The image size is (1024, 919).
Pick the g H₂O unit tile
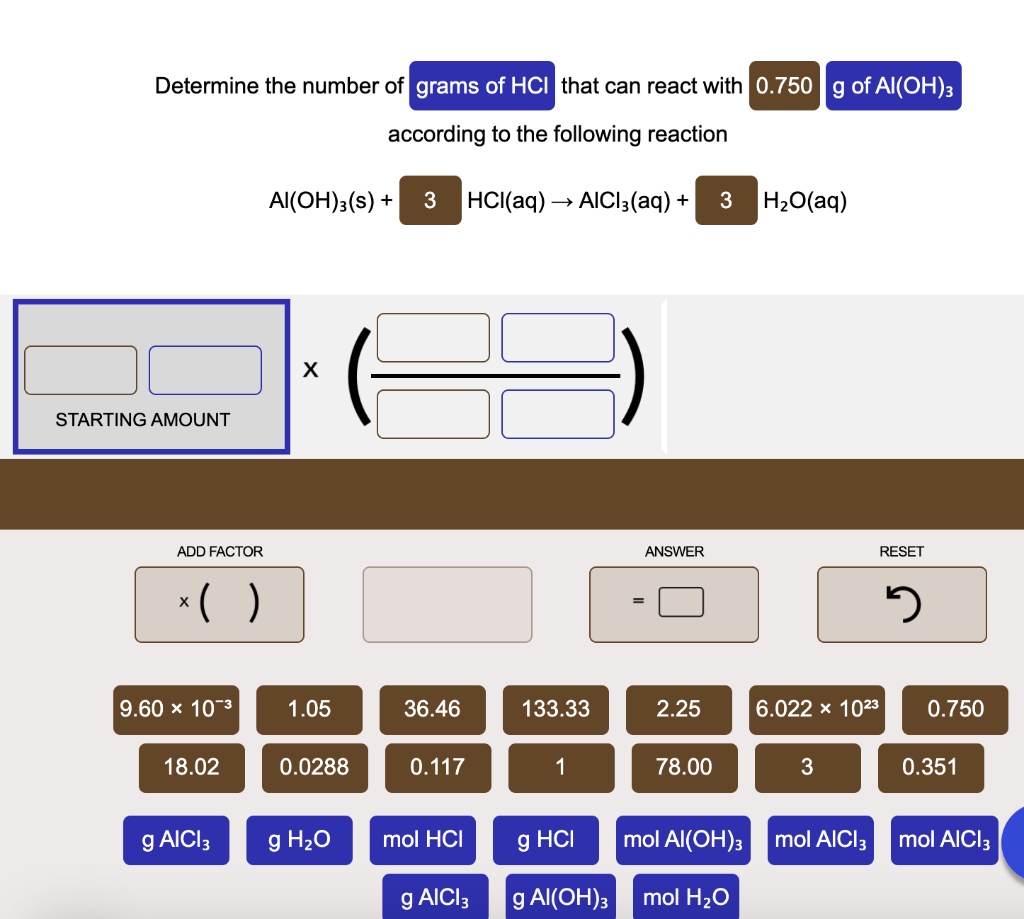click(299, 840)
